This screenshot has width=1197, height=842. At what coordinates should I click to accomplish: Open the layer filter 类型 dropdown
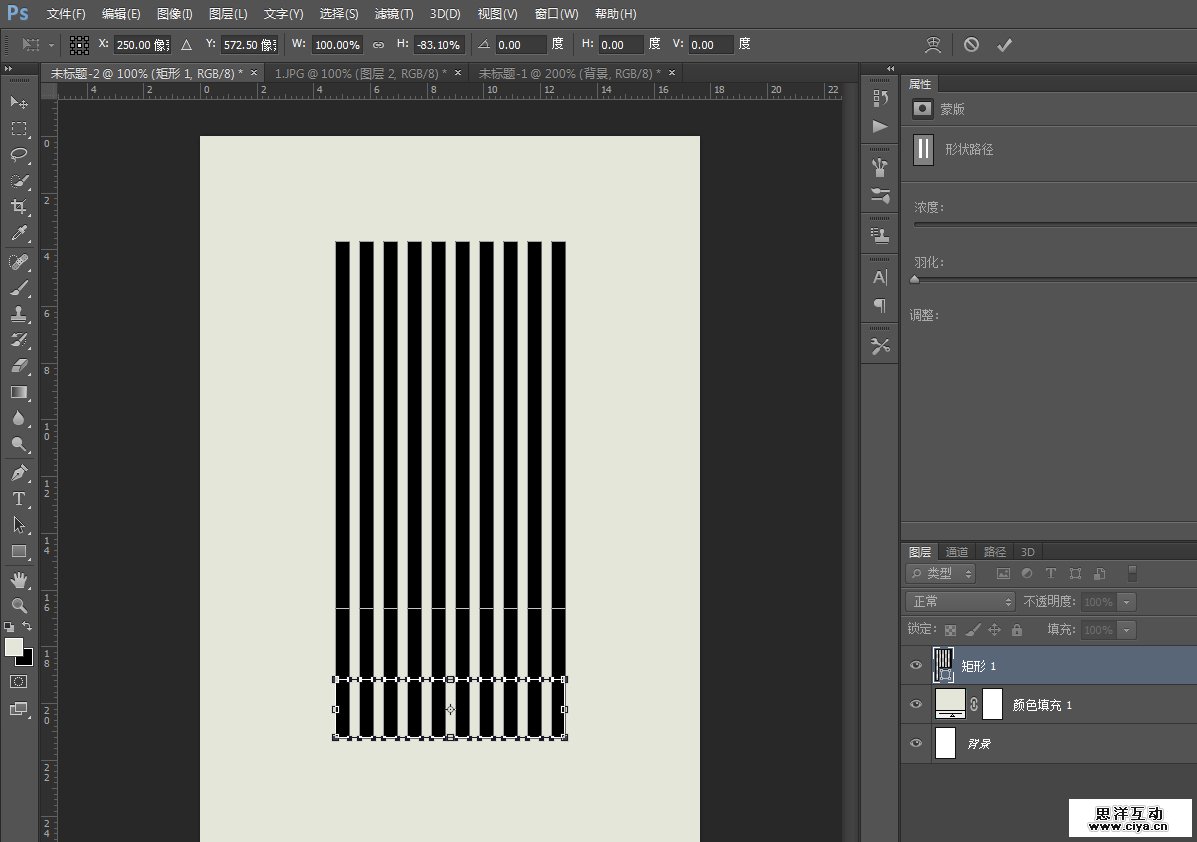point(941,574)
